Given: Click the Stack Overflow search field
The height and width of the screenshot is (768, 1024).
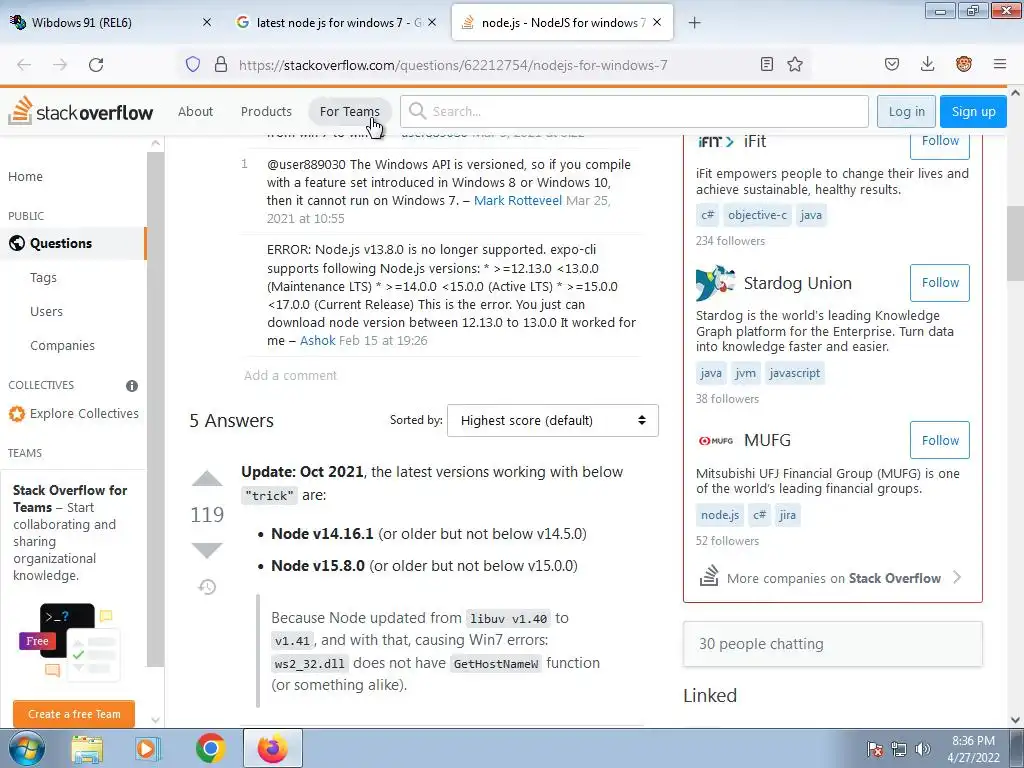Looking at the screenshot, I should pos(634,112).
